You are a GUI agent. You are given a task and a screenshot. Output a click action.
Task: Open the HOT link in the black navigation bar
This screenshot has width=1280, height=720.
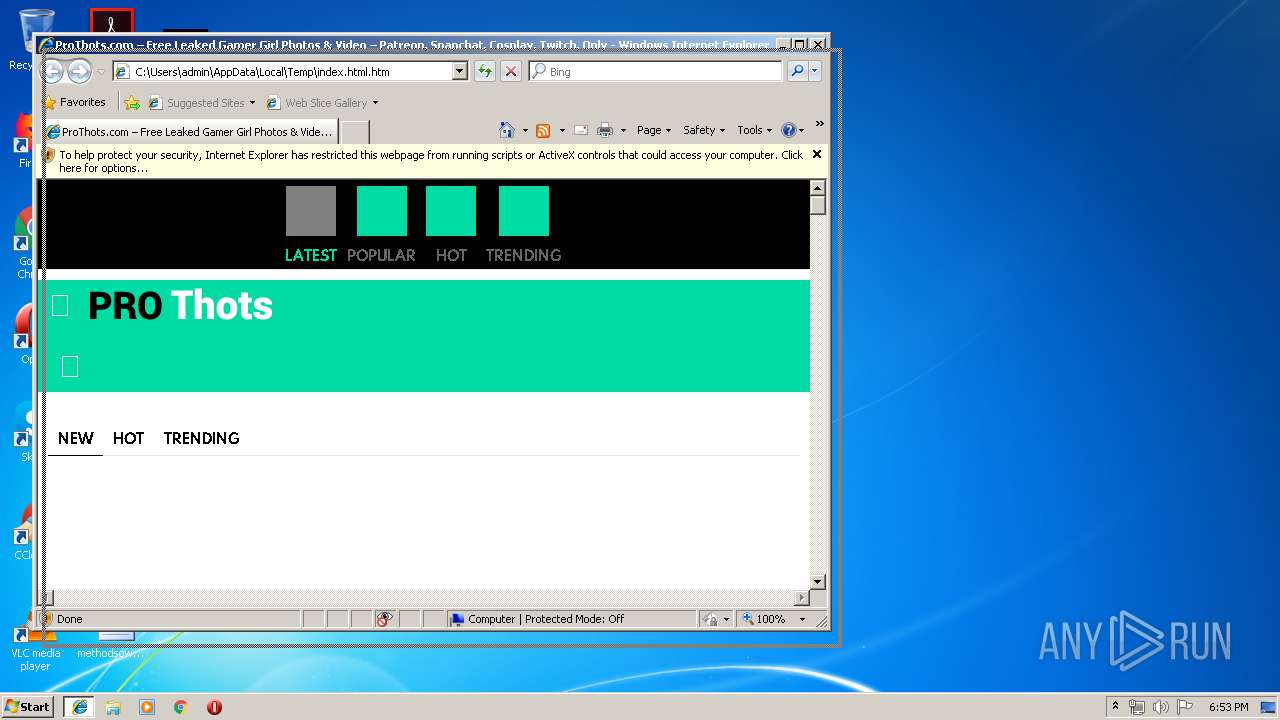click(x=451, y=255)
